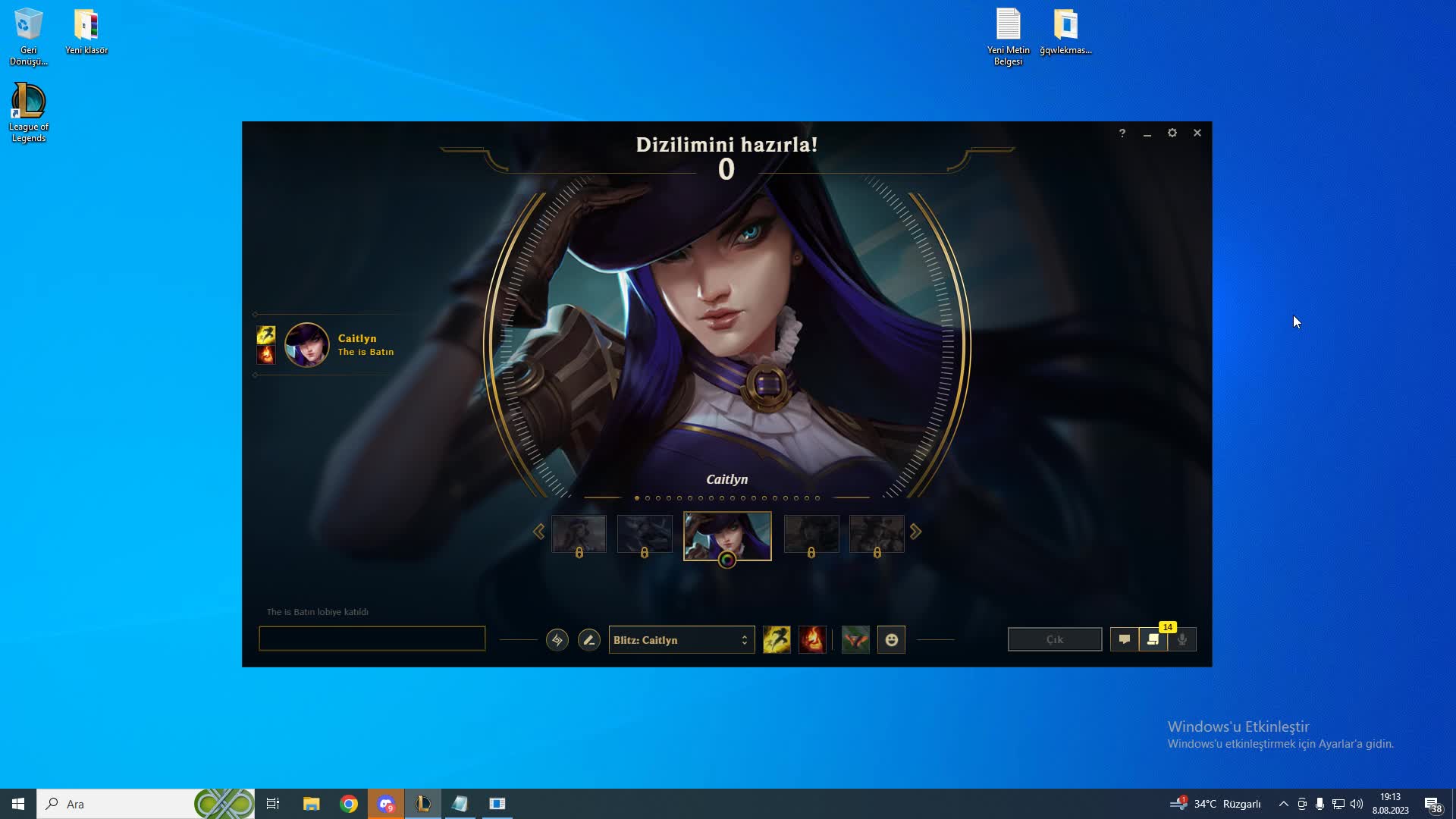
Task: Open the League client settings gear
Action: click(1172, 133)
